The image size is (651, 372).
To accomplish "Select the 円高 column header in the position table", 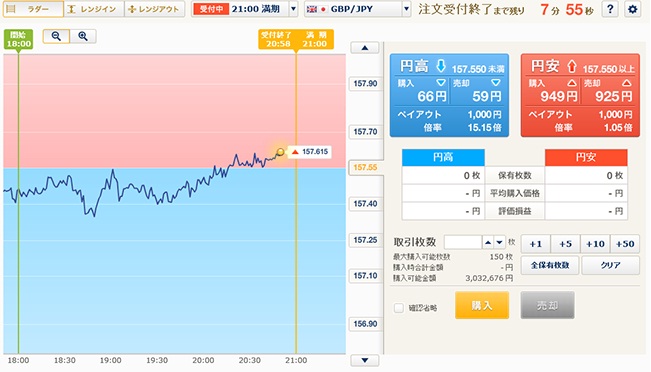I will click(x=443, y=157).
